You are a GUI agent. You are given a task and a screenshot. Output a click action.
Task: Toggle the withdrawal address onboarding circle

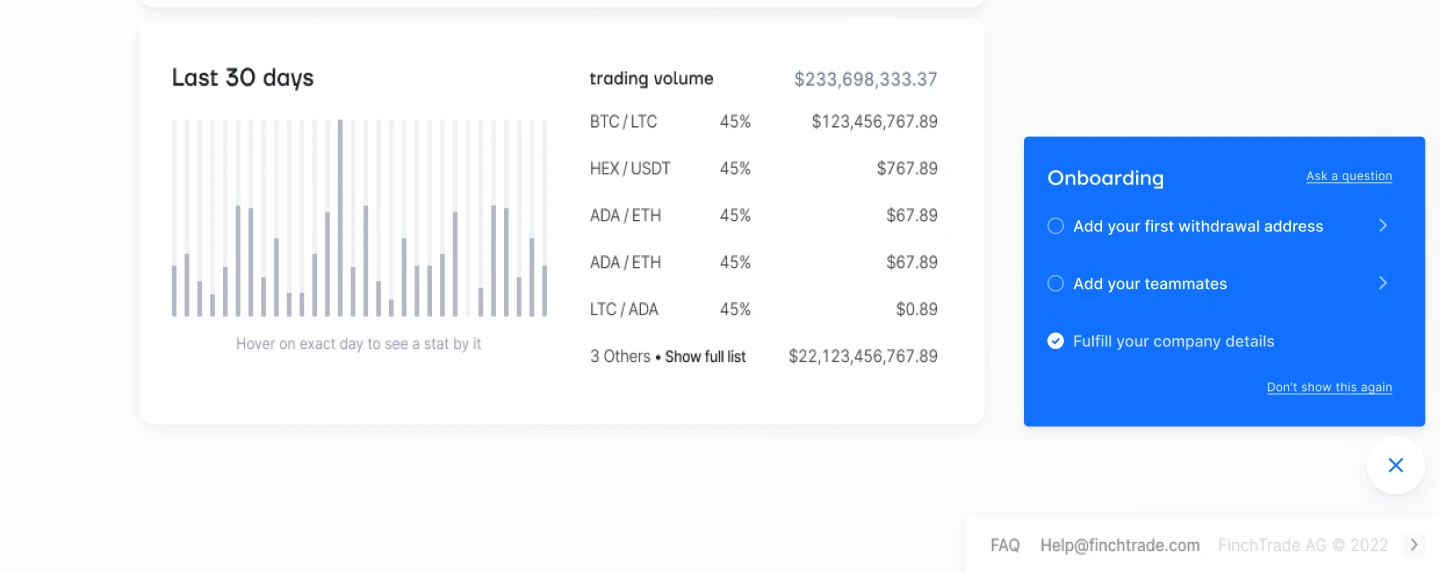pyautogui.click(x=1055, y=226)
